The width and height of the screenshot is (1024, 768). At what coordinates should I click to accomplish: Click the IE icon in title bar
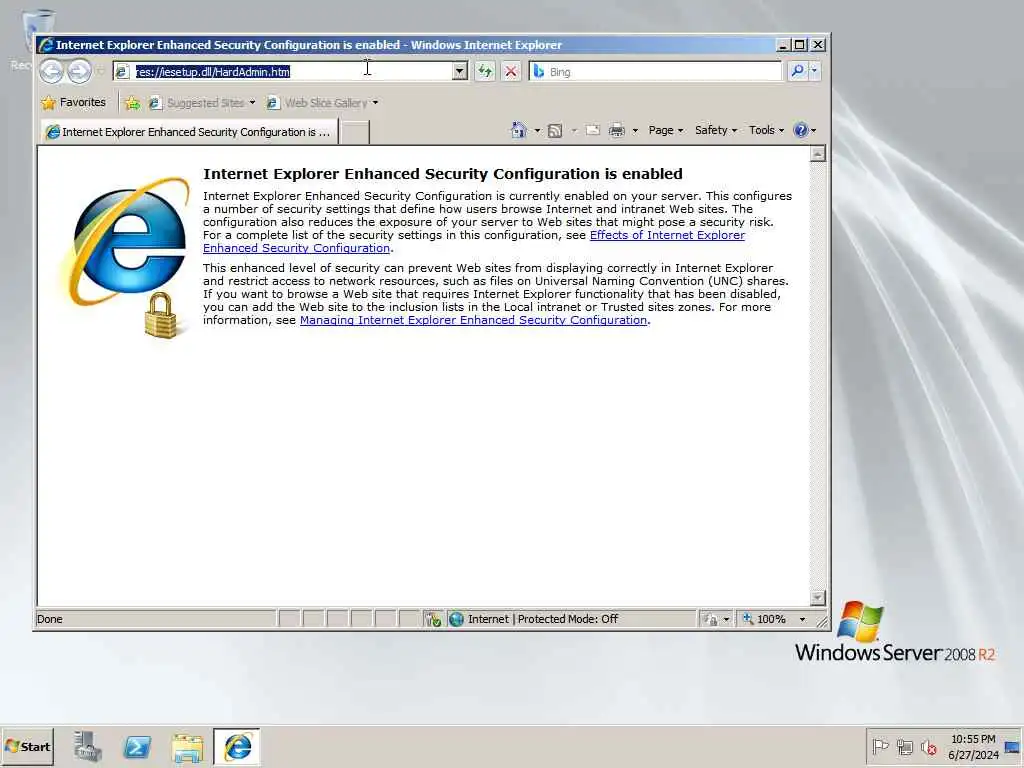coord(46,45)
